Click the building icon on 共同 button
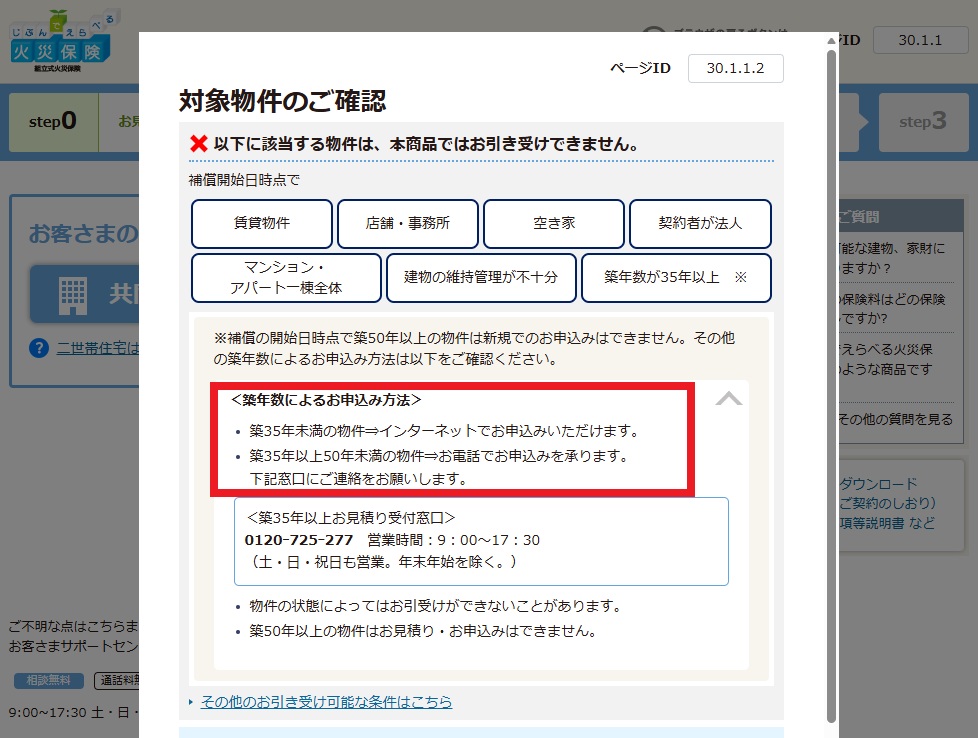 [x=73, y=294]
